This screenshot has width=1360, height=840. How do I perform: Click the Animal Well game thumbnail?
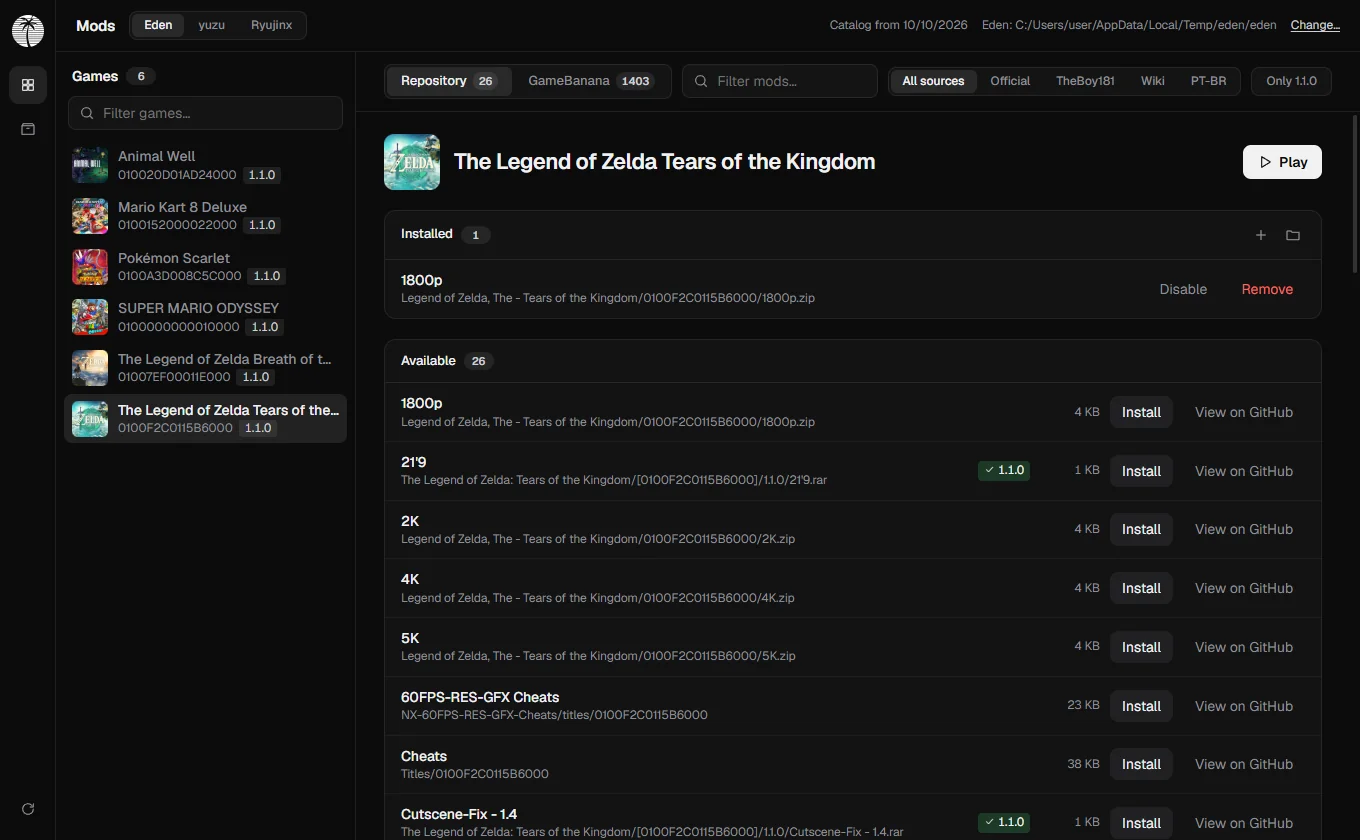pos(90,165)
